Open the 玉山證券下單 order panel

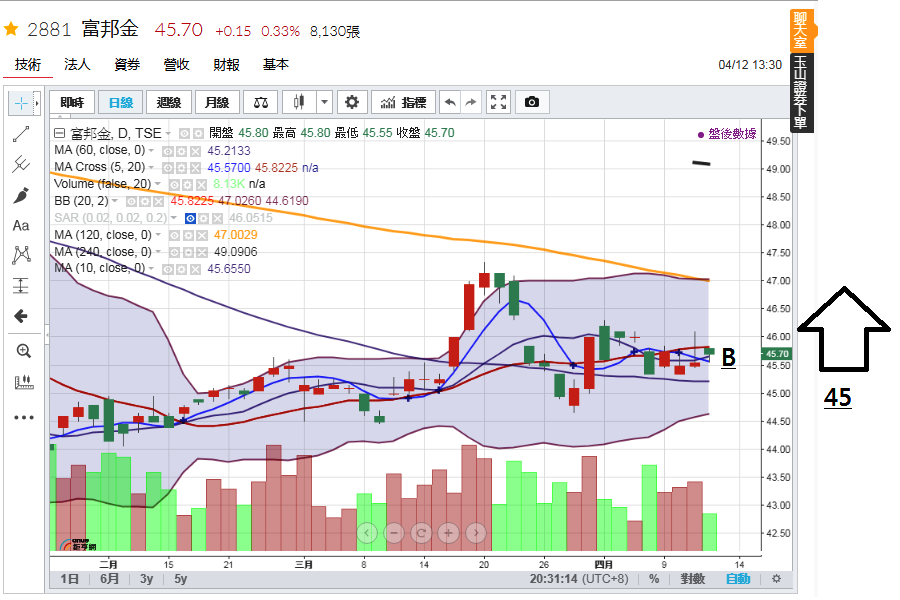pos(801,92)
